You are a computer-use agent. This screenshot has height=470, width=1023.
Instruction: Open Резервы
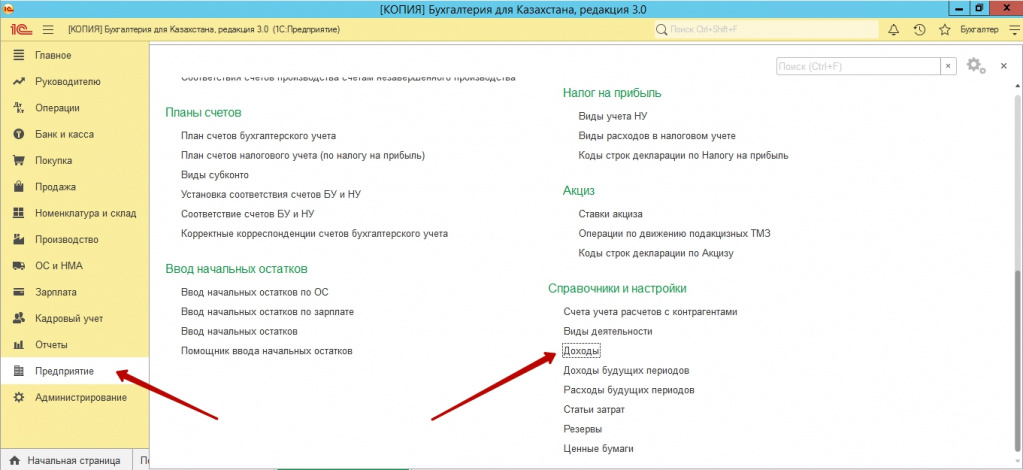point(583,430)
